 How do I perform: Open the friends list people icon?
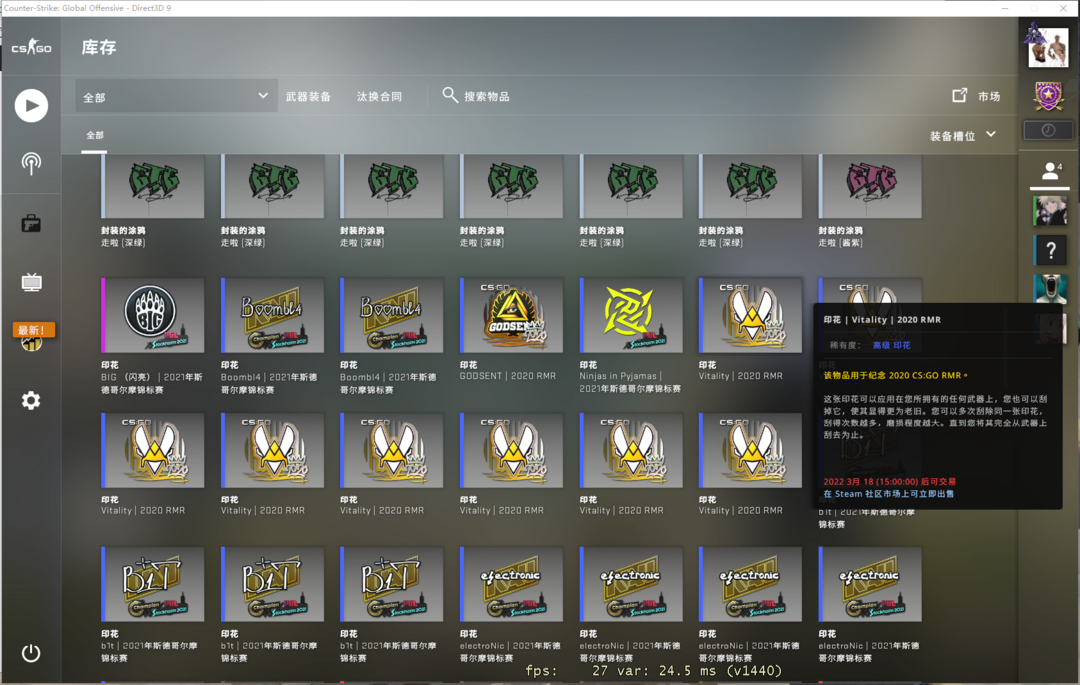(x=1050, y=171)
